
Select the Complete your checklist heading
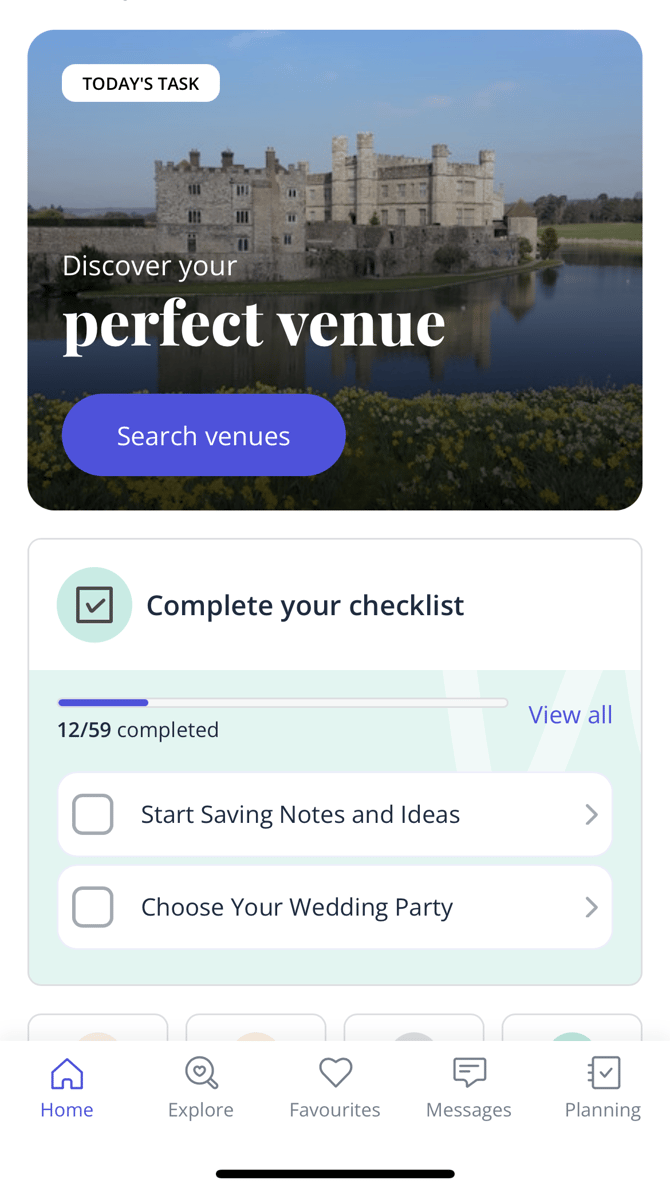point(305,606)
